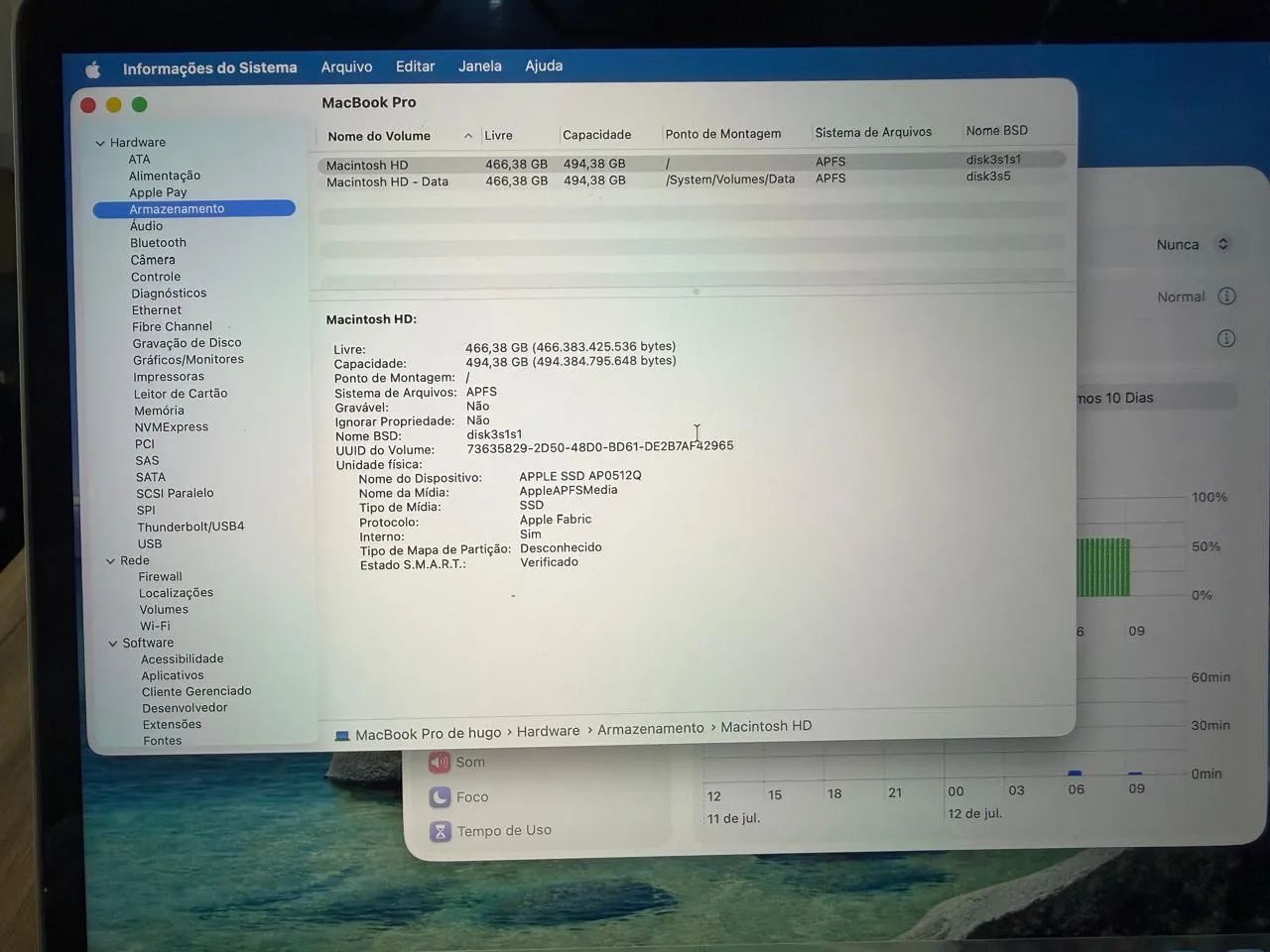This screenshot has height=952, width=1270.
Task: Open the Nunca dropdown in Settings window
Action: [x=1193, y=244]
